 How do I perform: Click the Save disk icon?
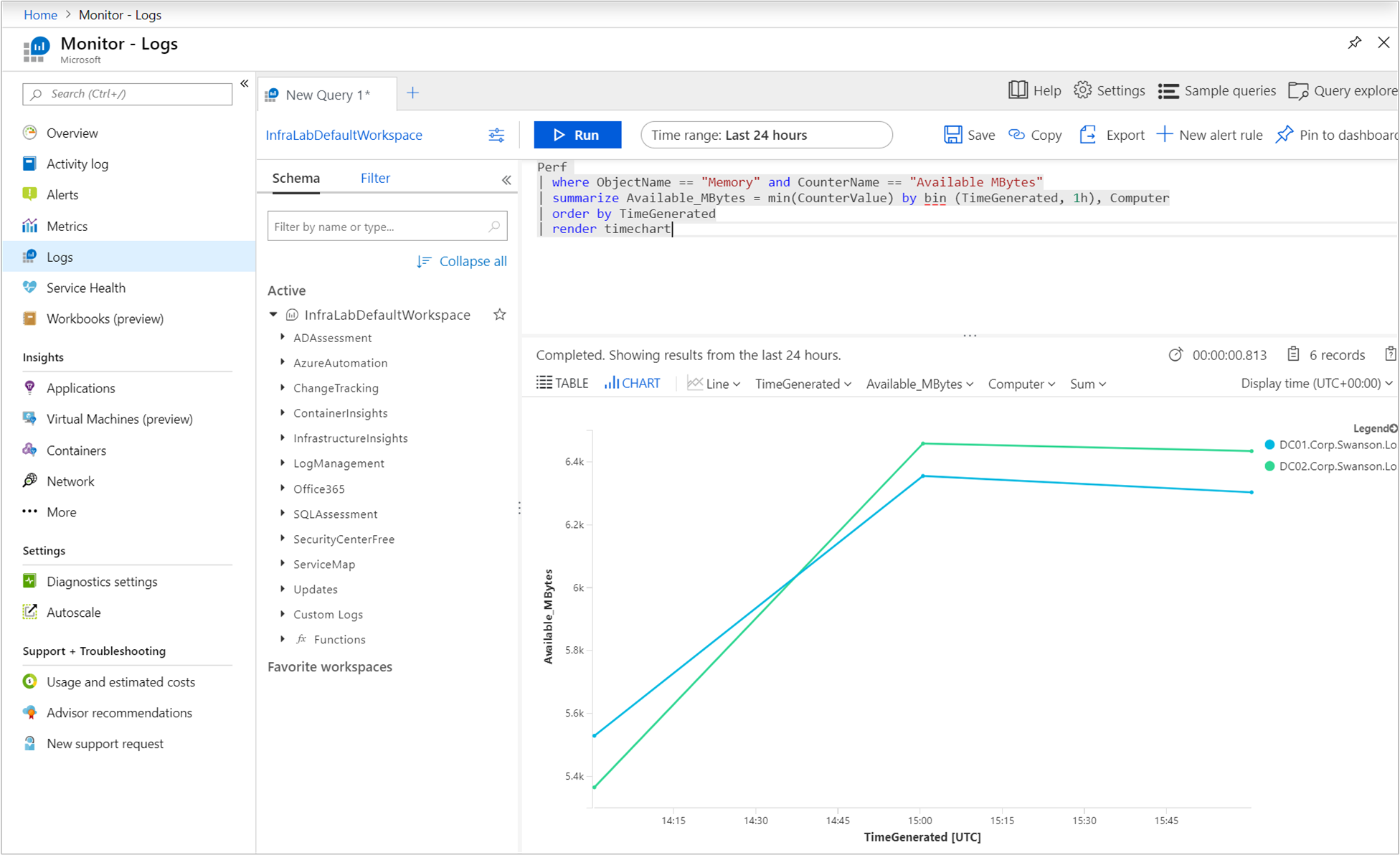952,135
